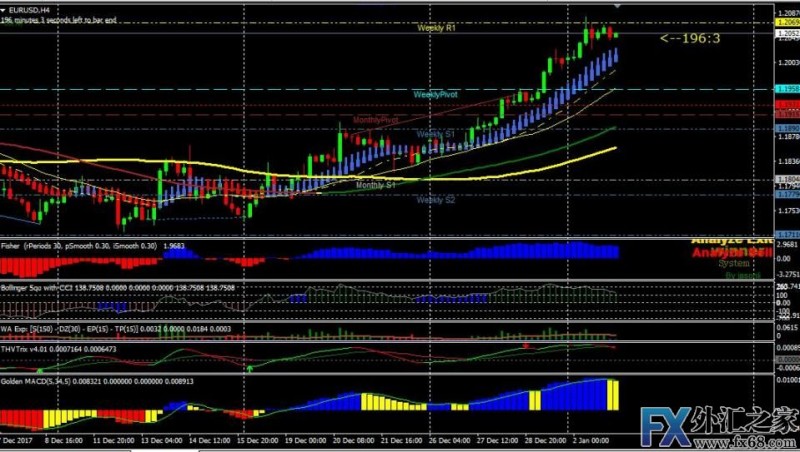The height and width of the screenshot is (452, 800).
Task: Click the 15 Dec 20:00 time label
Action: click(257, 441)
